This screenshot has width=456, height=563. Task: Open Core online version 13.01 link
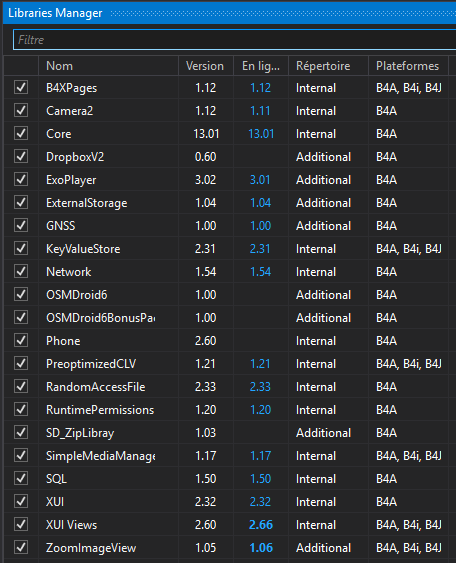[x=261, y=134]
